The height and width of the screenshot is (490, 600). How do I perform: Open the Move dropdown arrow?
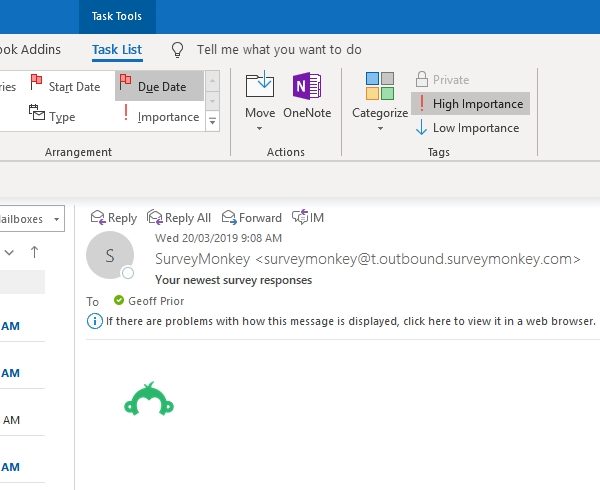[x=259, y=129]
